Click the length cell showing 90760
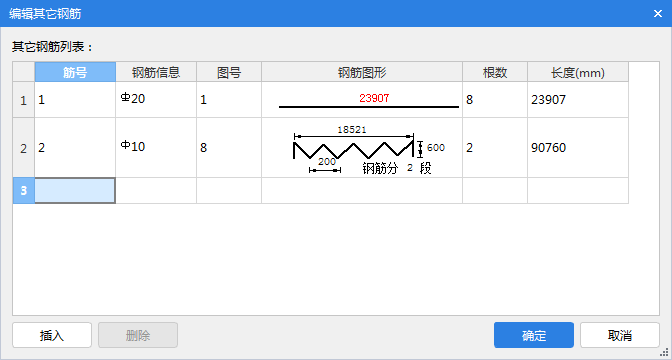This screenshot has width=672, height=360. (x=578, y=148)
